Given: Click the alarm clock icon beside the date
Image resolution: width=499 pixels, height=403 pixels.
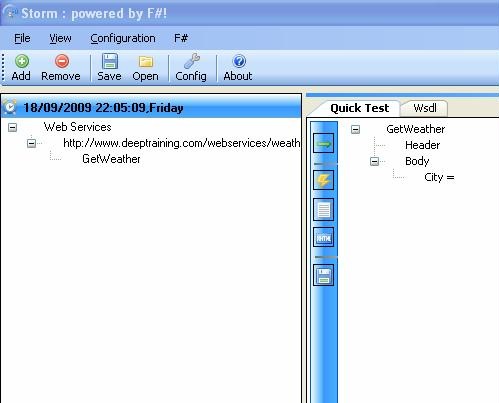Looking at the screenshot, I should [x=10, y=107].
